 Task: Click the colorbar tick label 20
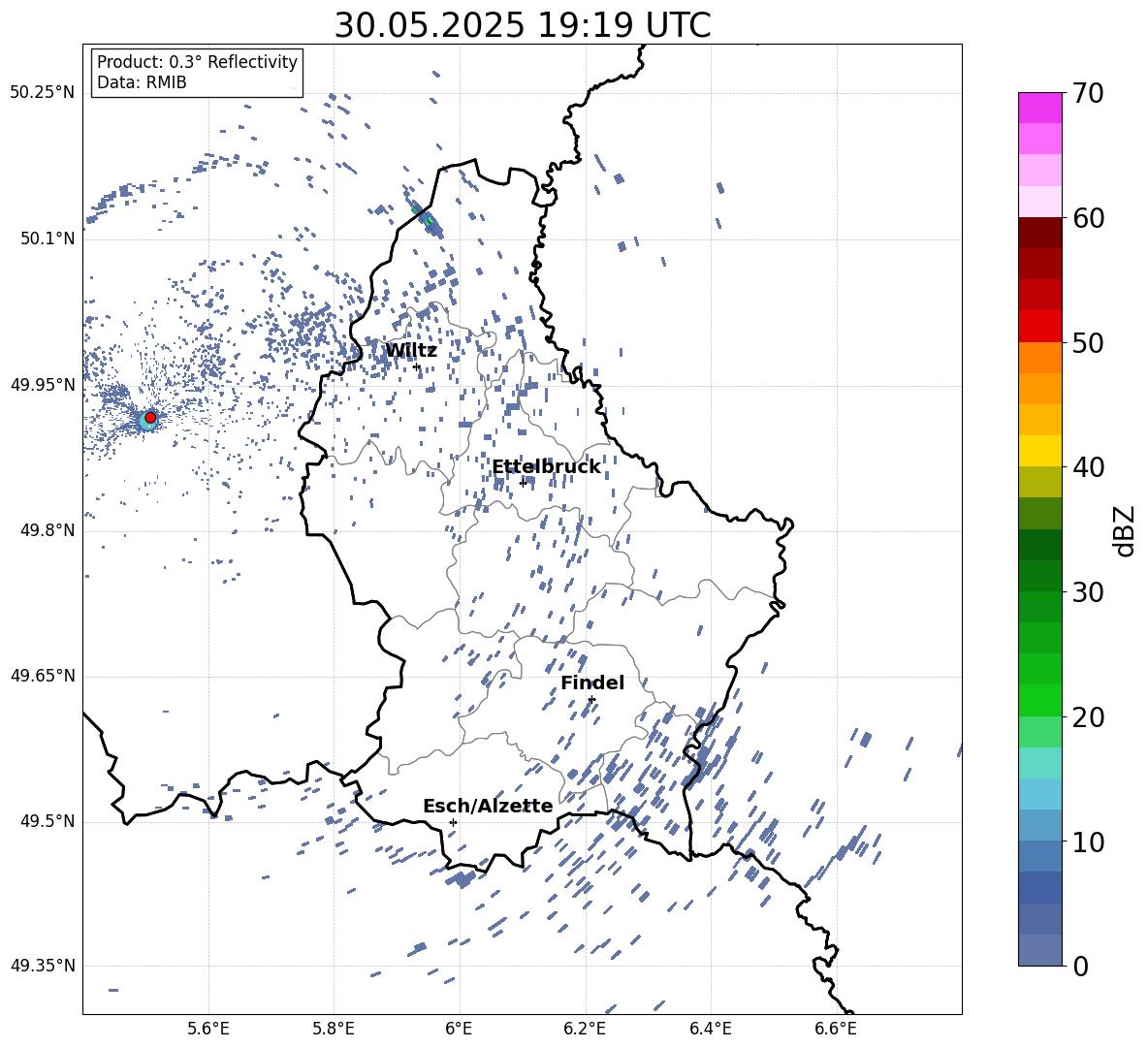pyautogui.click(x=1088, y=717)
